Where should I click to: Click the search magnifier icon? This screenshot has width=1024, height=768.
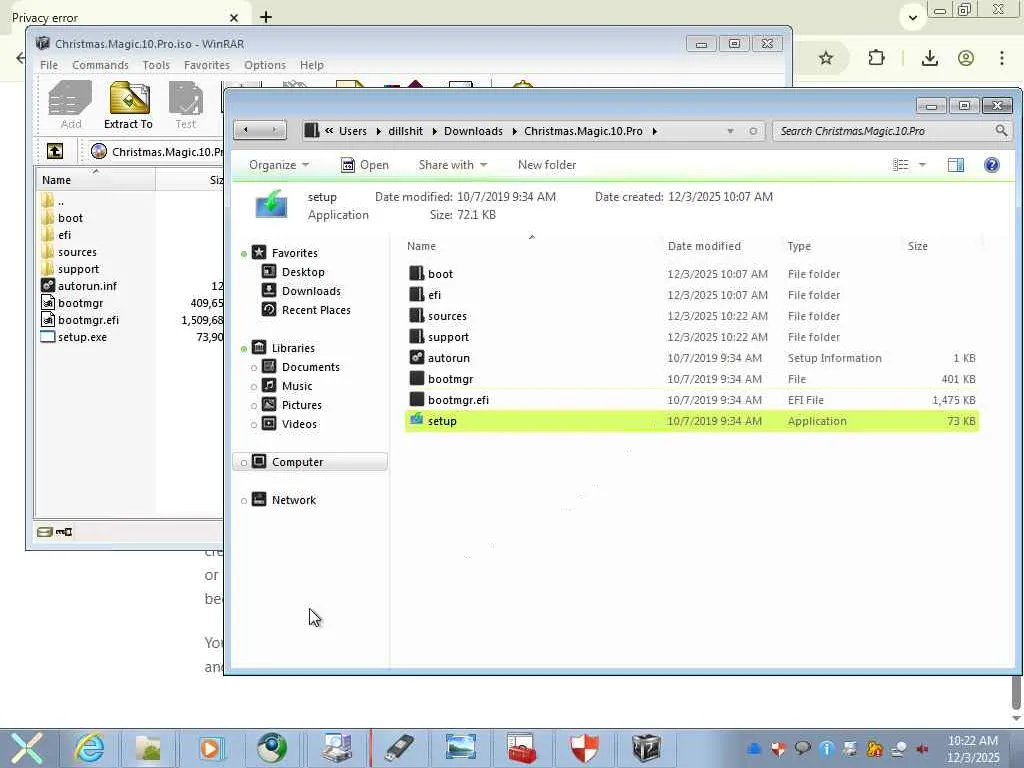pyautogui.click(x=1001, y=131)
